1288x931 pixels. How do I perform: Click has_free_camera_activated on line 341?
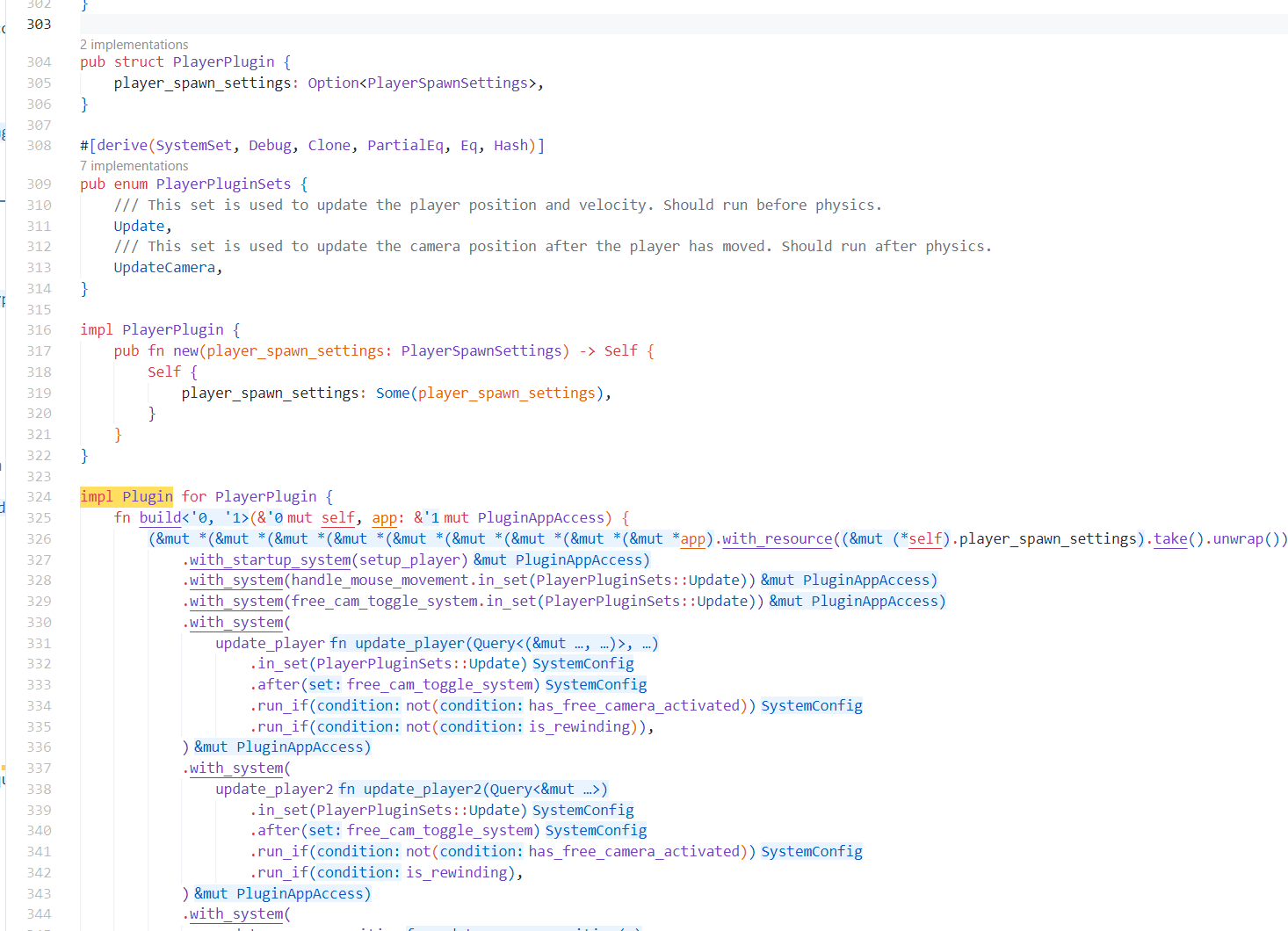(633, 852)
